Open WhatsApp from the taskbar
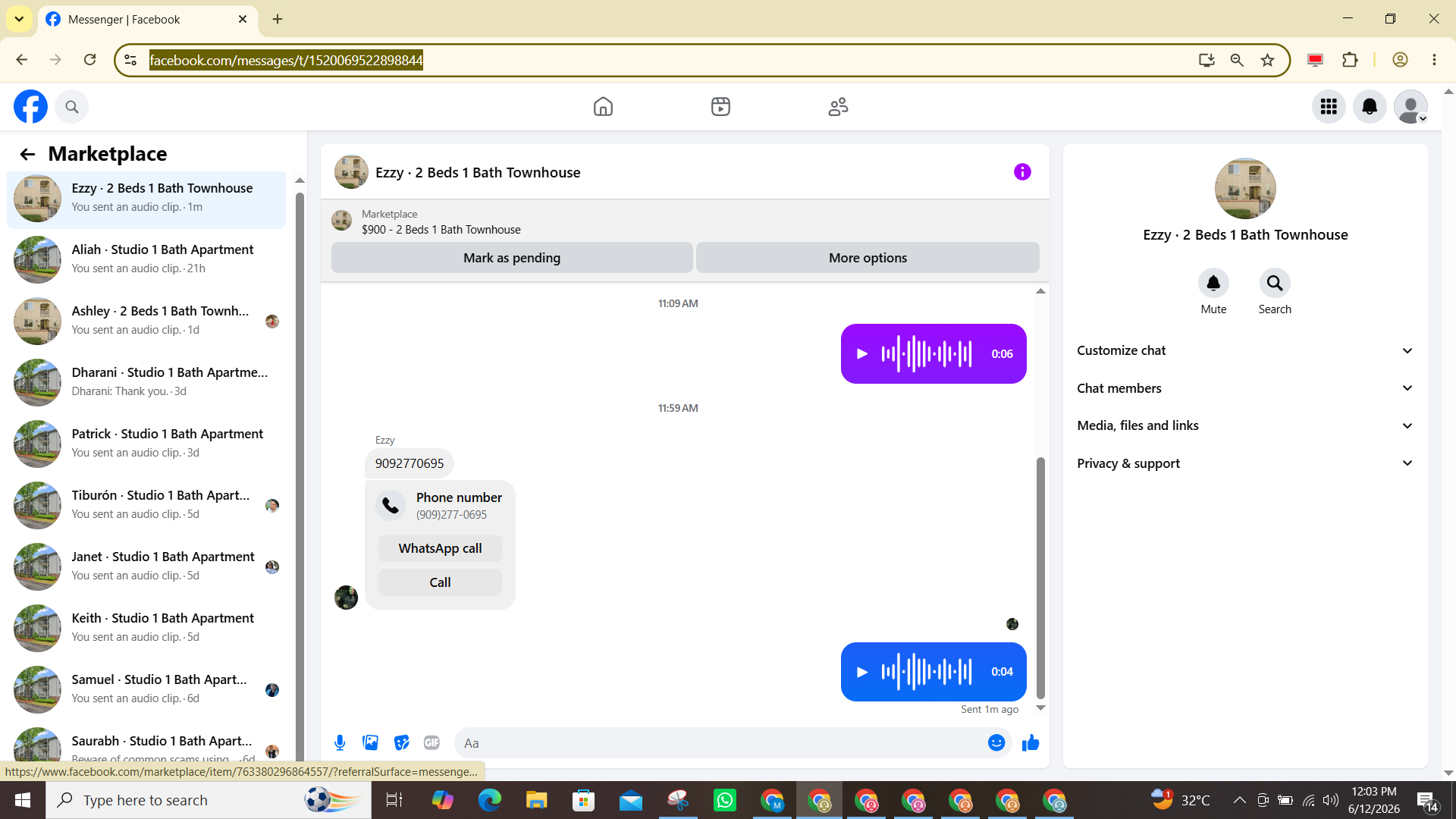This screenshot has height=819, width=1456. (725, 800)
